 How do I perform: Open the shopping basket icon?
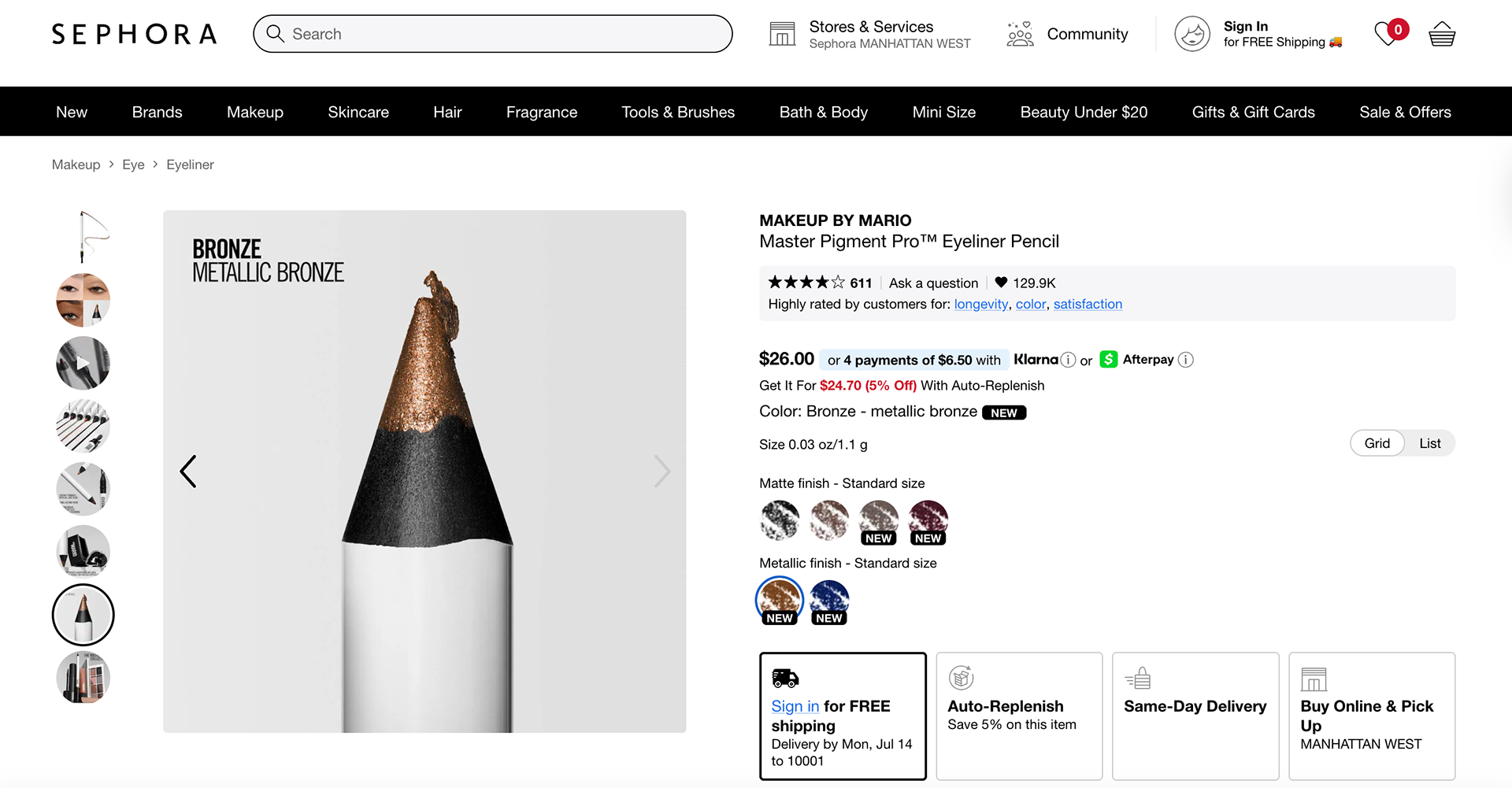coord(1441,34)
